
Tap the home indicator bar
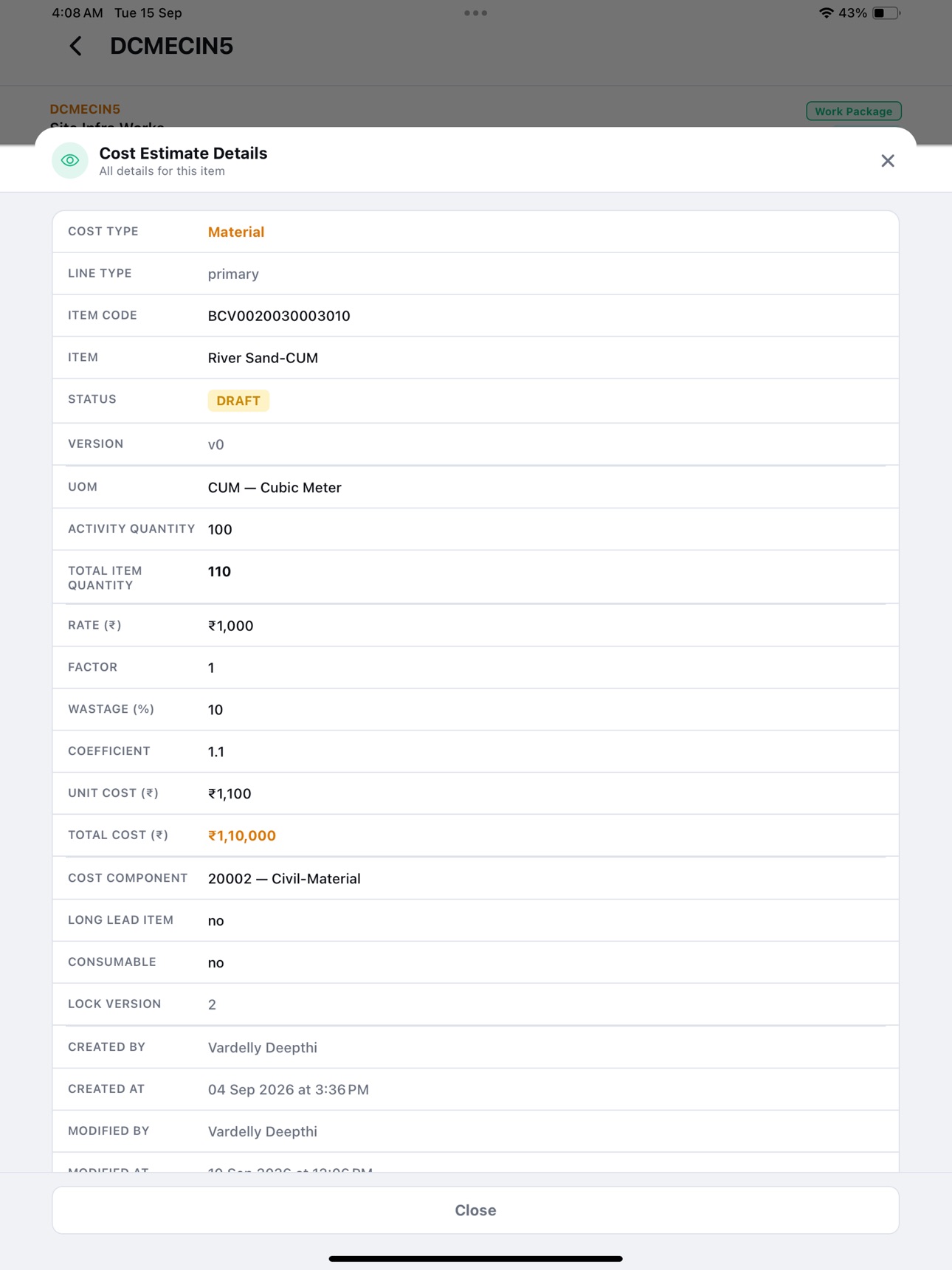[x=475, y=1259]
